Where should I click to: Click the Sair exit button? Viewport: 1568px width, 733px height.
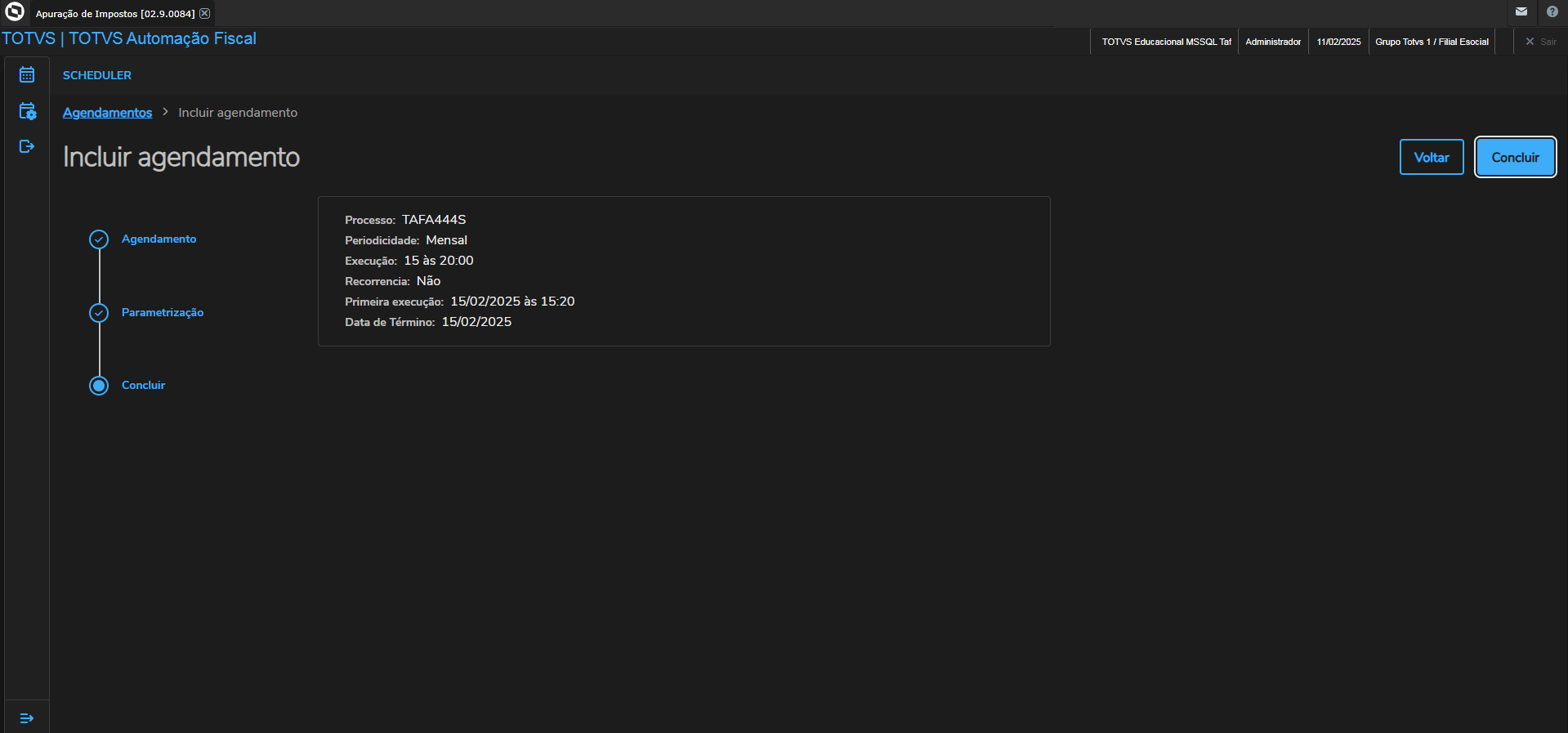[1541, 42]
